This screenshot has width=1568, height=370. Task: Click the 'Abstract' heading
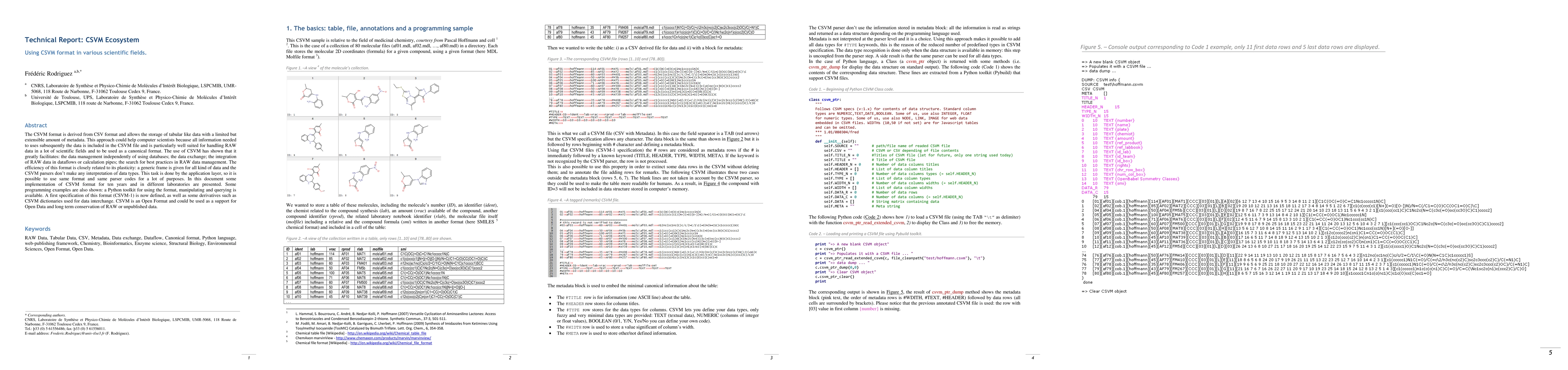pos(36,125)
